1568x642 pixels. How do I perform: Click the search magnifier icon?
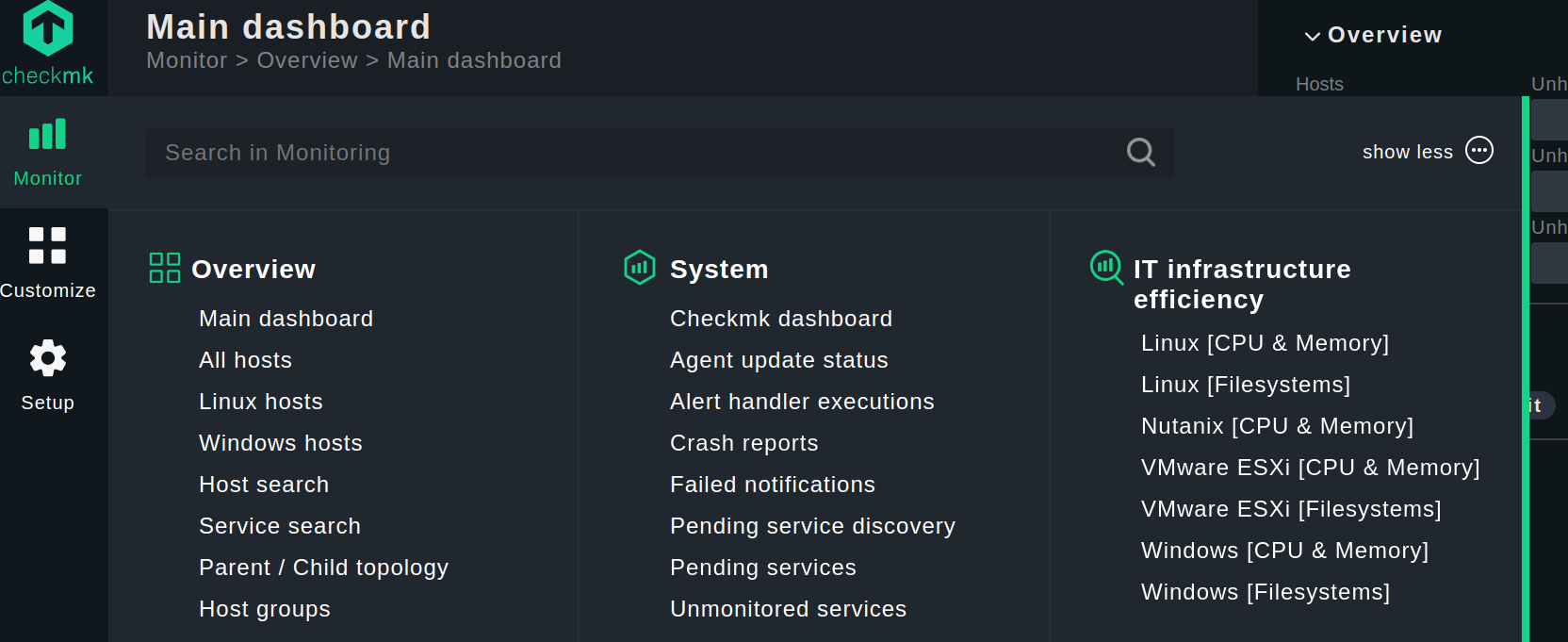[x=1140, y=152]
